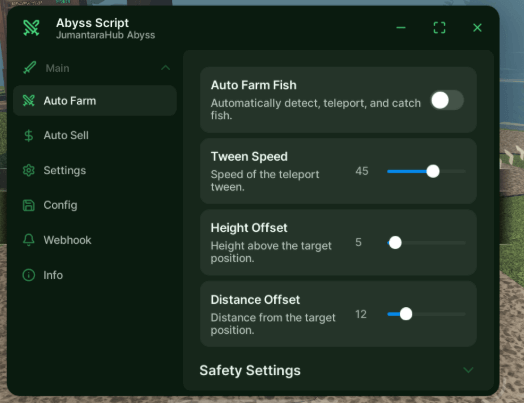Click the 'Distance from the target position.' description
The height and width of the screenshot is (403, 524).
point(273,323)
